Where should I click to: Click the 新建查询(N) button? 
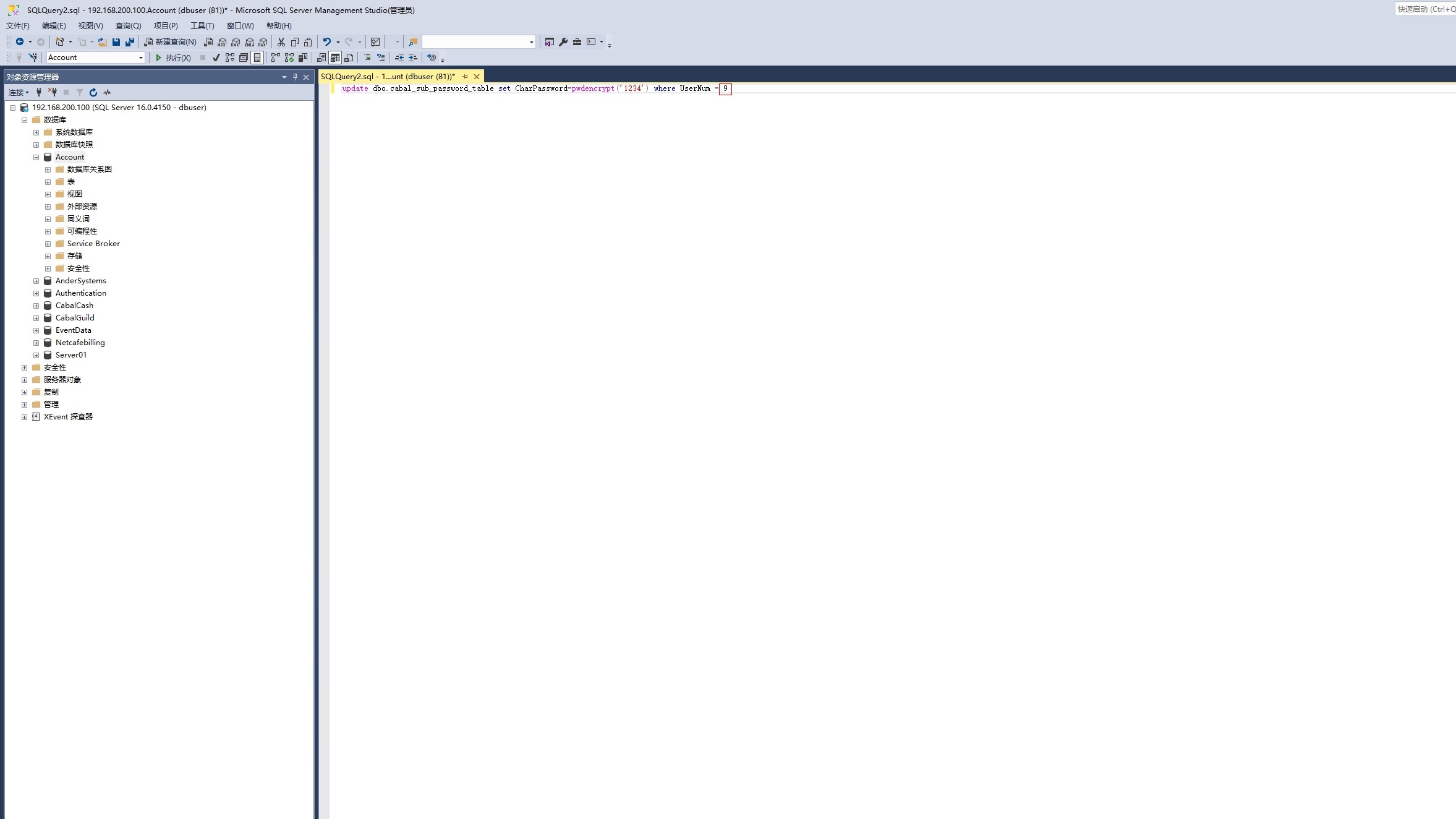click(170, 42)
